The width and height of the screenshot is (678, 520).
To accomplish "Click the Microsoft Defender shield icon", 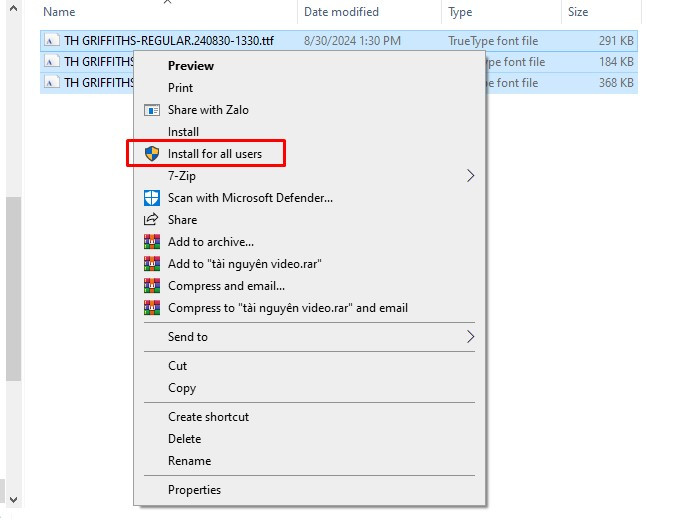I will [152, 198].
